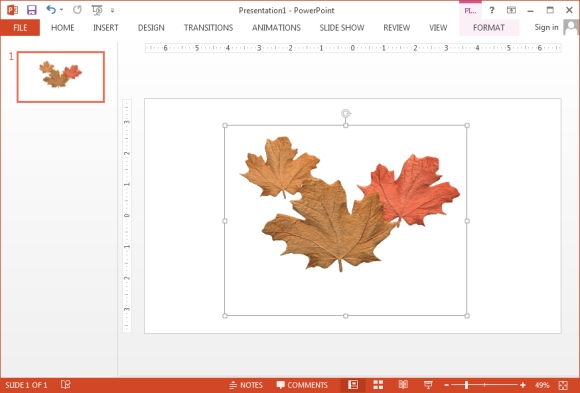580x393 pixels.
Task: Click the SLIDE 1 OF 1 status text
Action: tap(26, 385)
